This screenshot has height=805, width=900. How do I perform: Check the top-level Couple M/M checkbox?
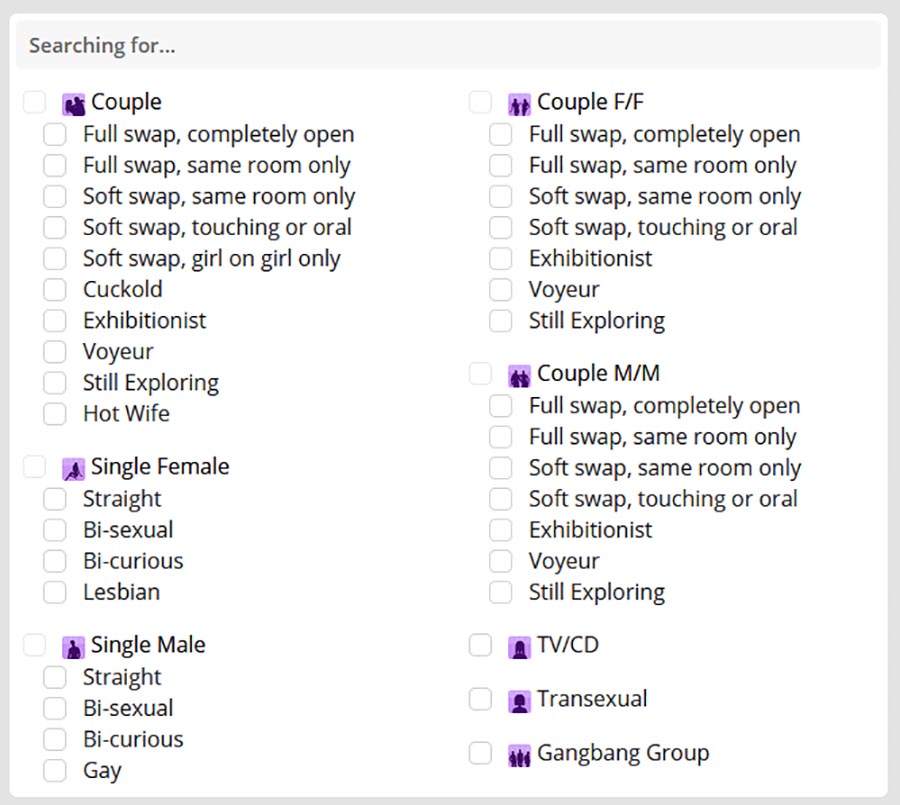click(481, 373)
